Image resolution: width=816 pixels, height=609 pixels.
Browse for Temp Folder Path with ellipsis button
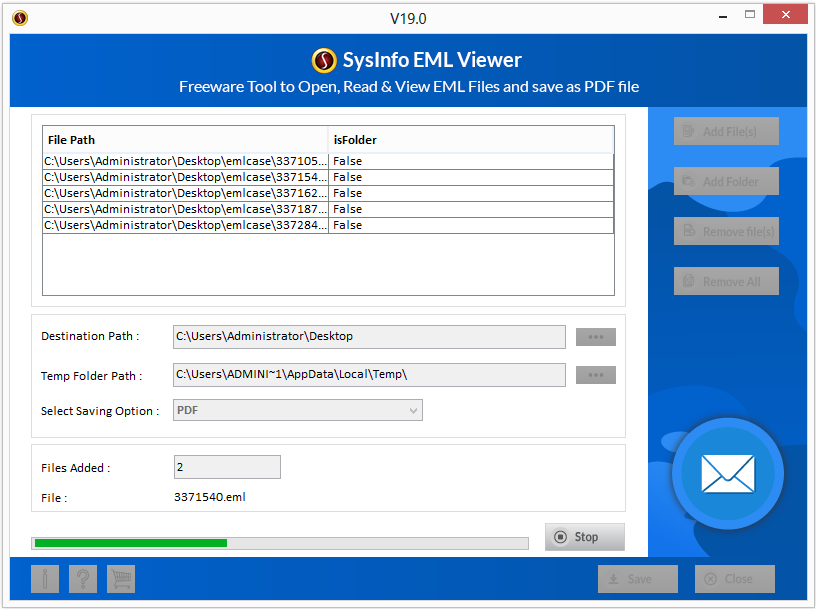pyautogui.click(x=595, y=375)
